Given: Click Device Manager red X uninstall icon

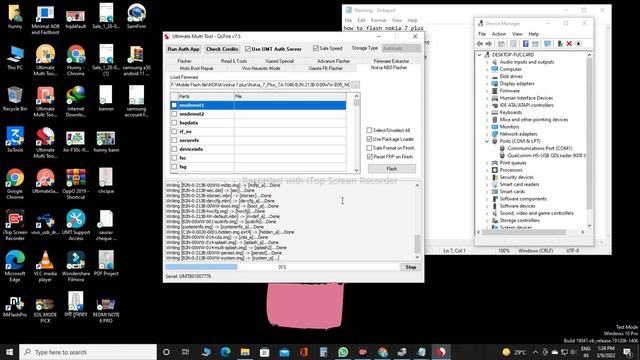Looking at the screenshot, I should [x=569, y=44].
